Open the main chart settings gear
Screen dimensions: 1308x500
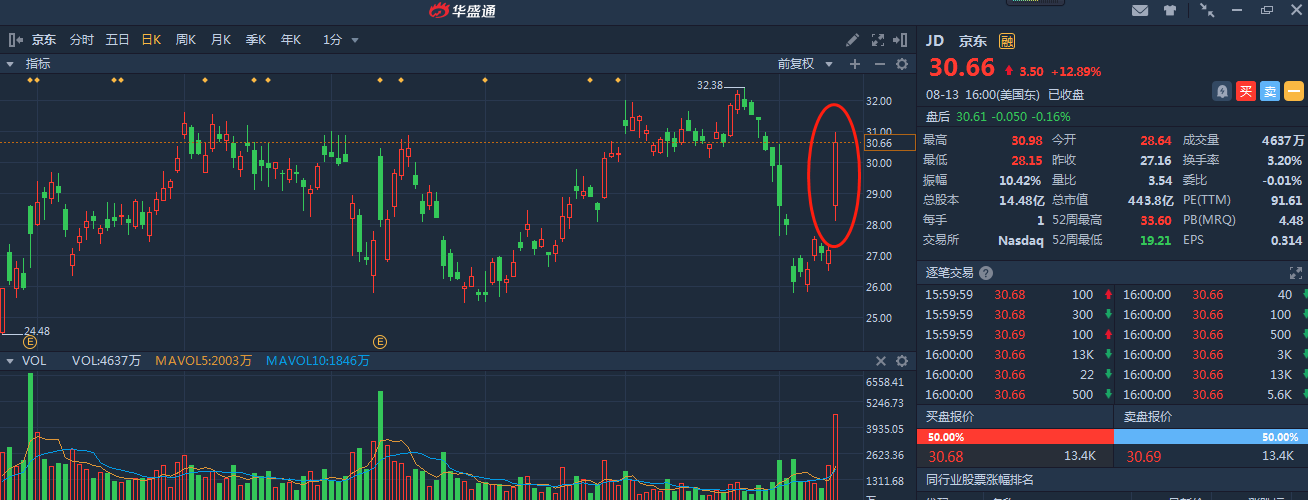pyautogui.click(x=901, y=64)
